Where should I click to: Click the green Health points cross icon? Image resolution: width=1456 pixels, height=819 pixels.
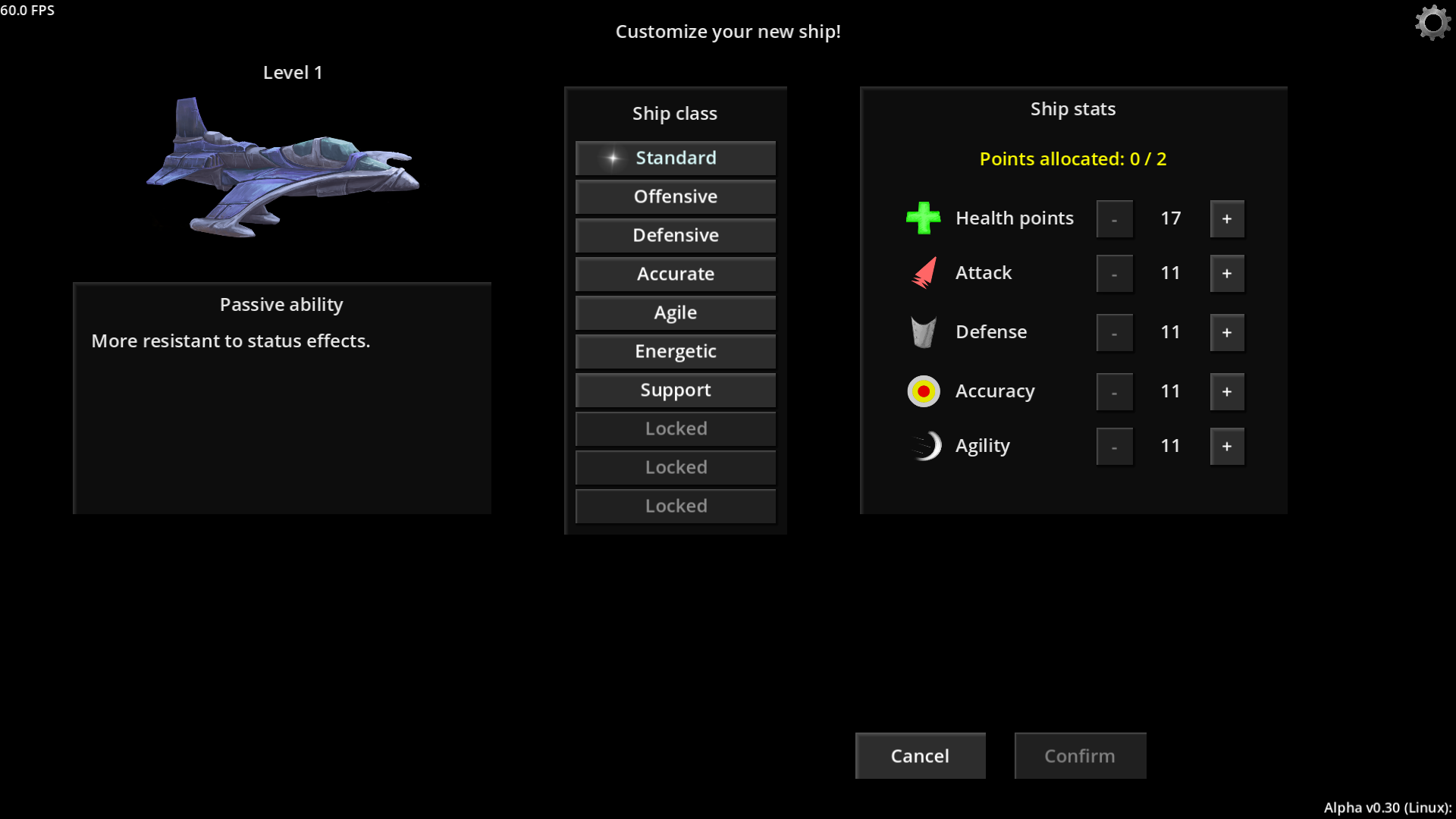click(x=923, y=218)
